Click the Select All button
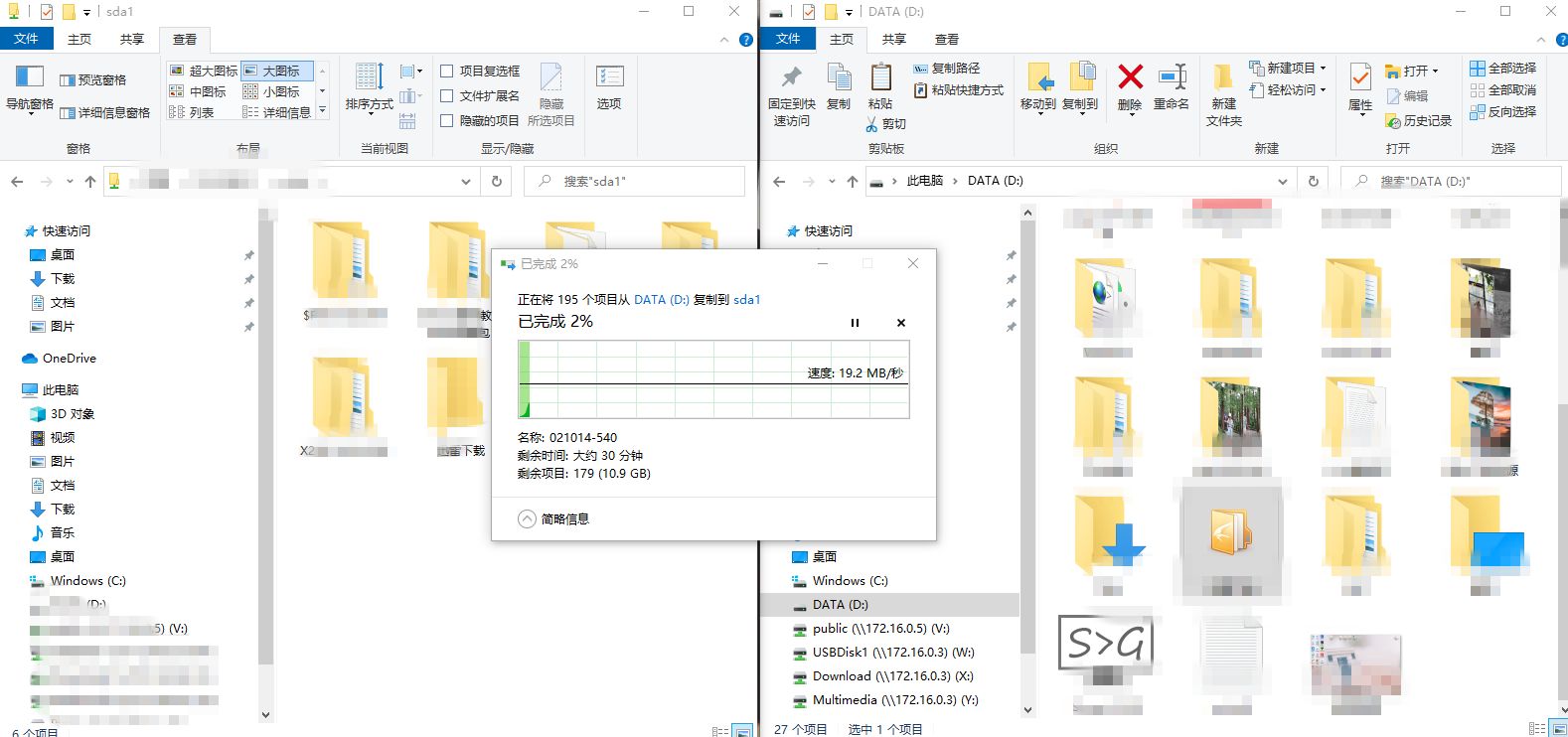Viewport: 1568px width, 737px height. [1503, 68]
